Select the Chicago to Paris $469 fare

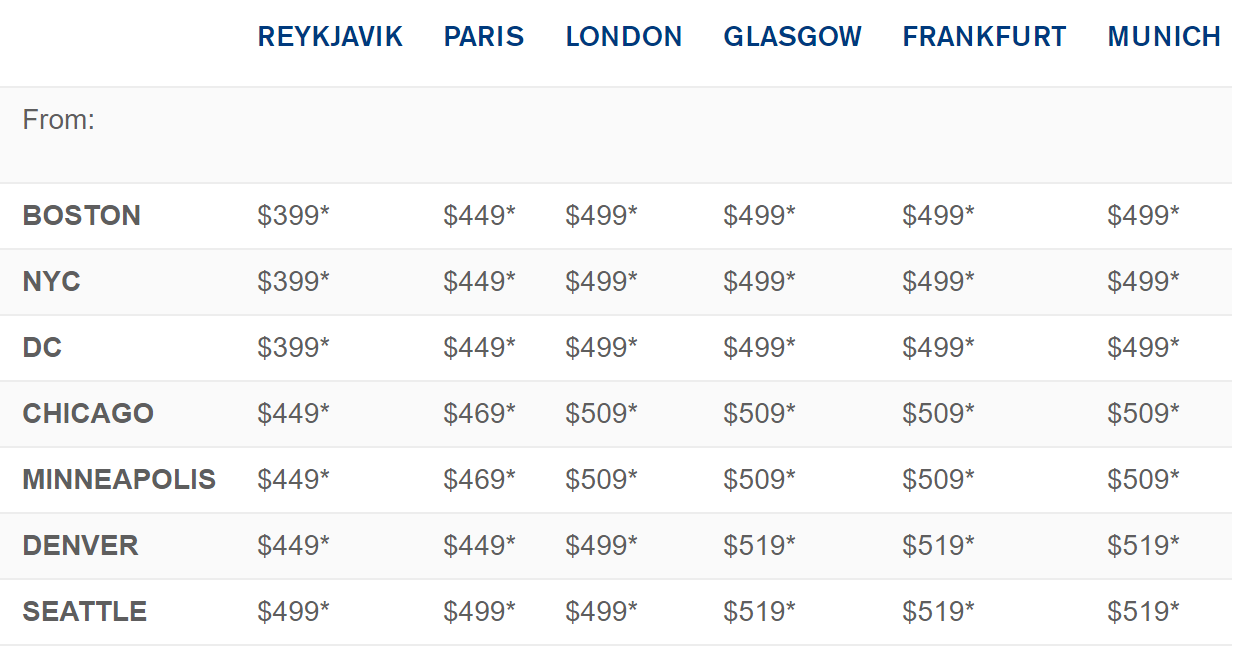[x=479, y=414]
